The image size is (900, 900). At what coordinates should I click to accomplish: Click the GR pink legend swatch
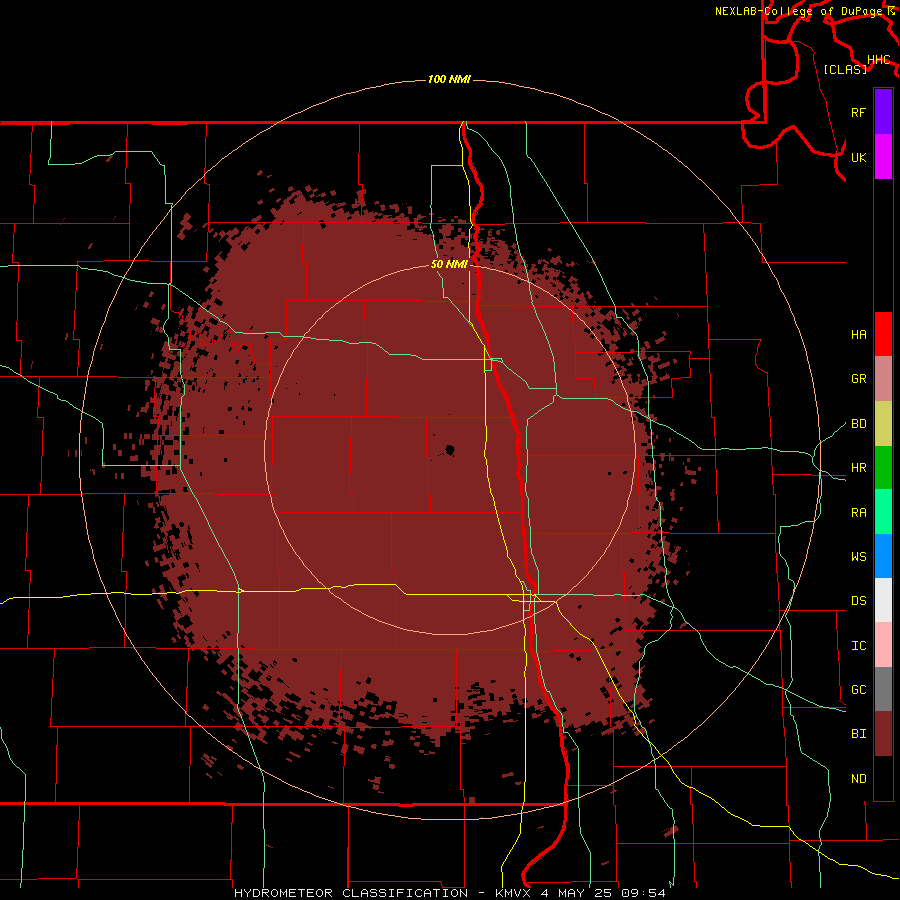(x=883, y=378)
